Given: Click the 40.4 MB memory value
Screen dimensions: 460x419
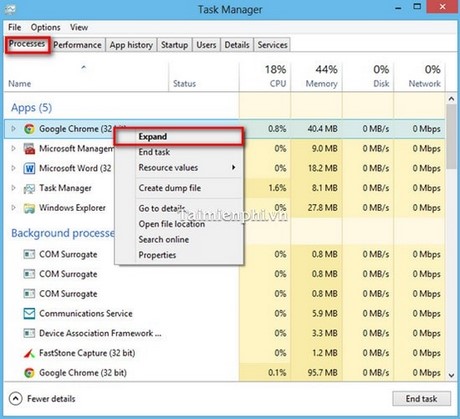Looking at the screenshot, I should click(x=323, y=129).
